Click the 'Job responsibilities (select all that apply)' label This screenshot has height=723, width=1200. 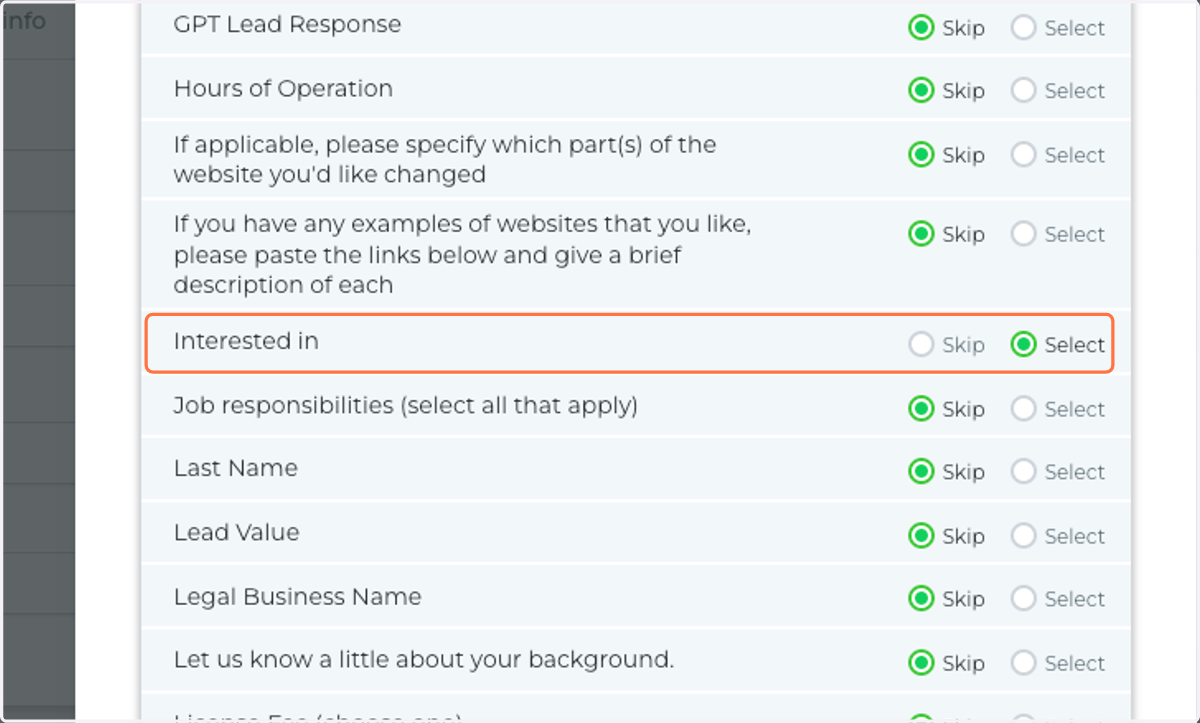tap(405, 406)
